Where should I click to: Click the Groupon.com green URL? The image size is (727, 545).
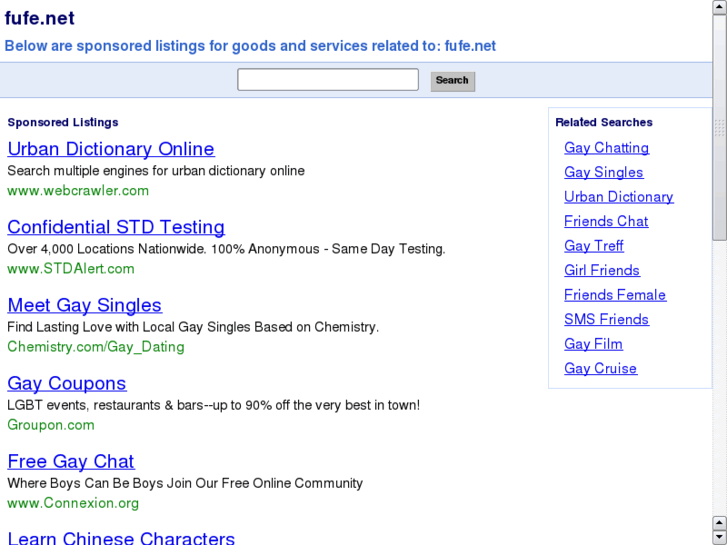click(51, 424)
